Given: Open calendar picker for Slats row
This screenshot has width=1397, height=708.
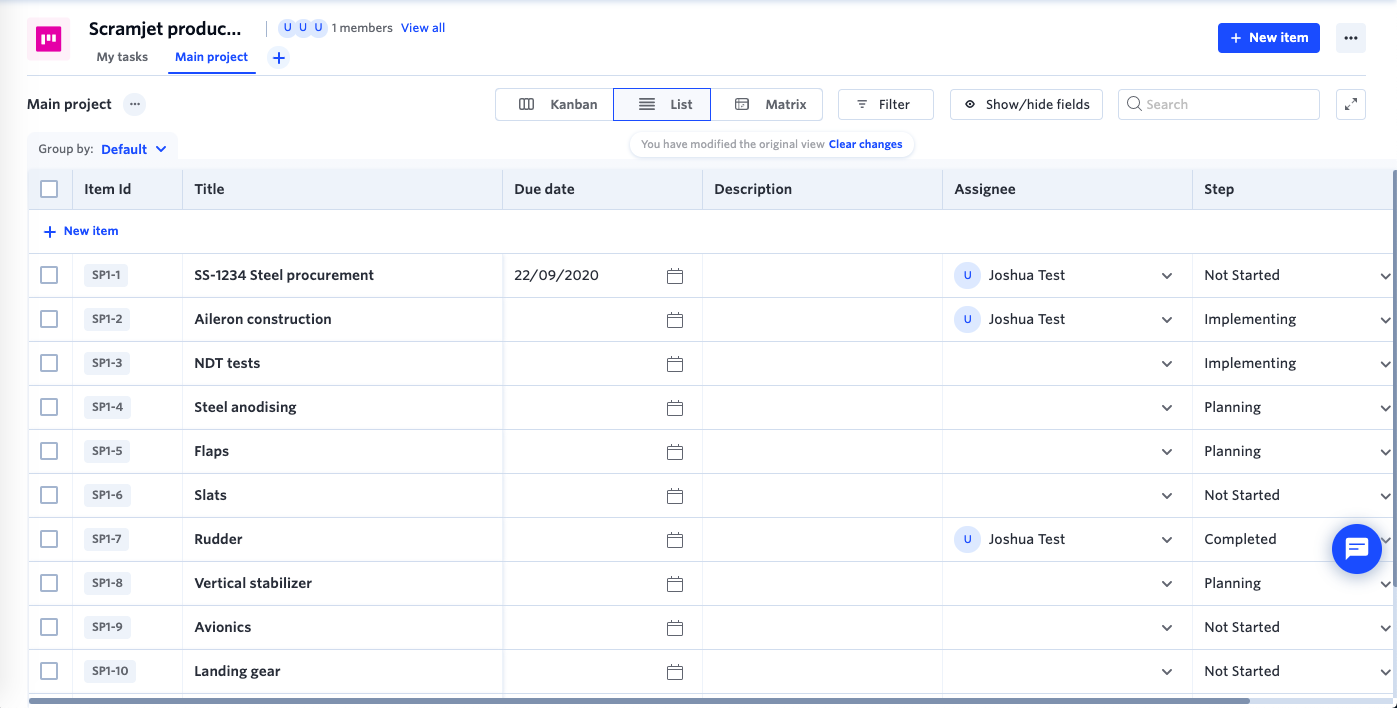Looking at the screenshot, I should point(675,496).
